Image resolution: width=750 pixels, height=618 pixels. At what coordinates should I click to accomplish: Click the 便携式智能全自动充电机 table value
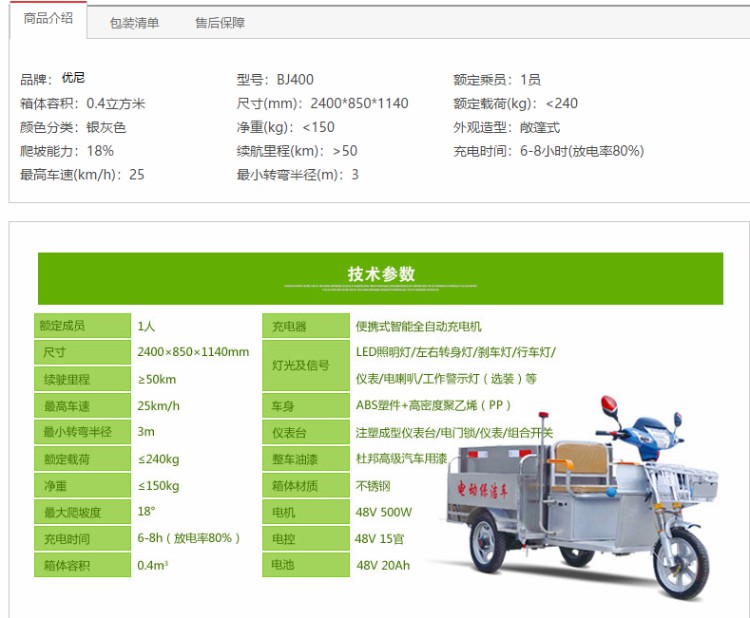pos(419,326)
